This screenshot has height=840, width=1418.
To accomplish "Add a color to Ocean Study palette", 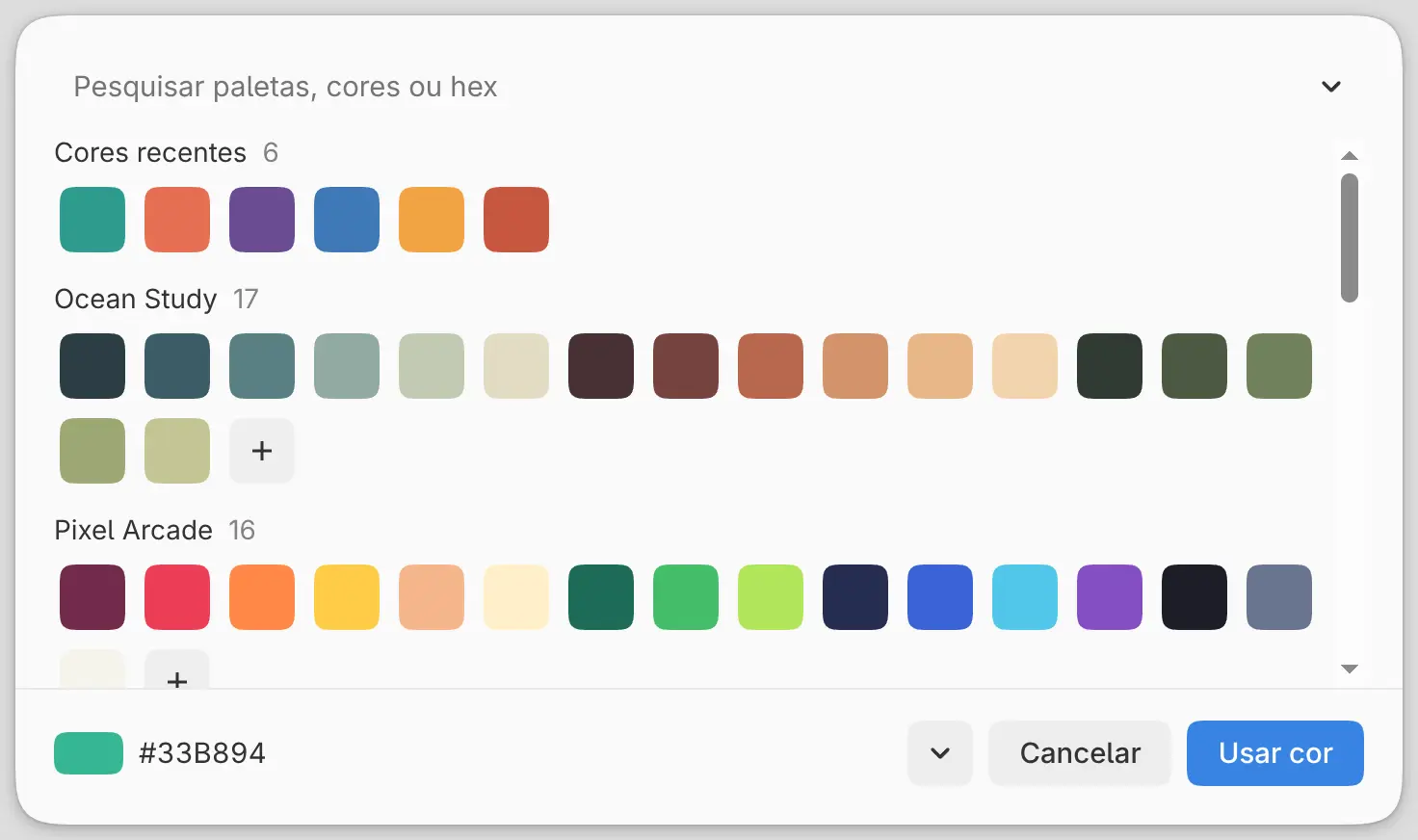I will pos(262,451).
